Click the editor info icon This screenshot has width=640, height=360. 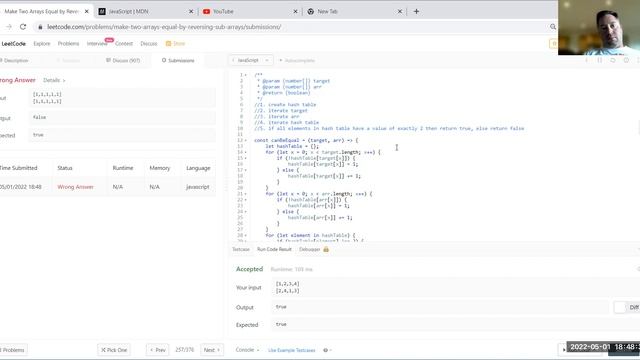click(x=587, y=60)
